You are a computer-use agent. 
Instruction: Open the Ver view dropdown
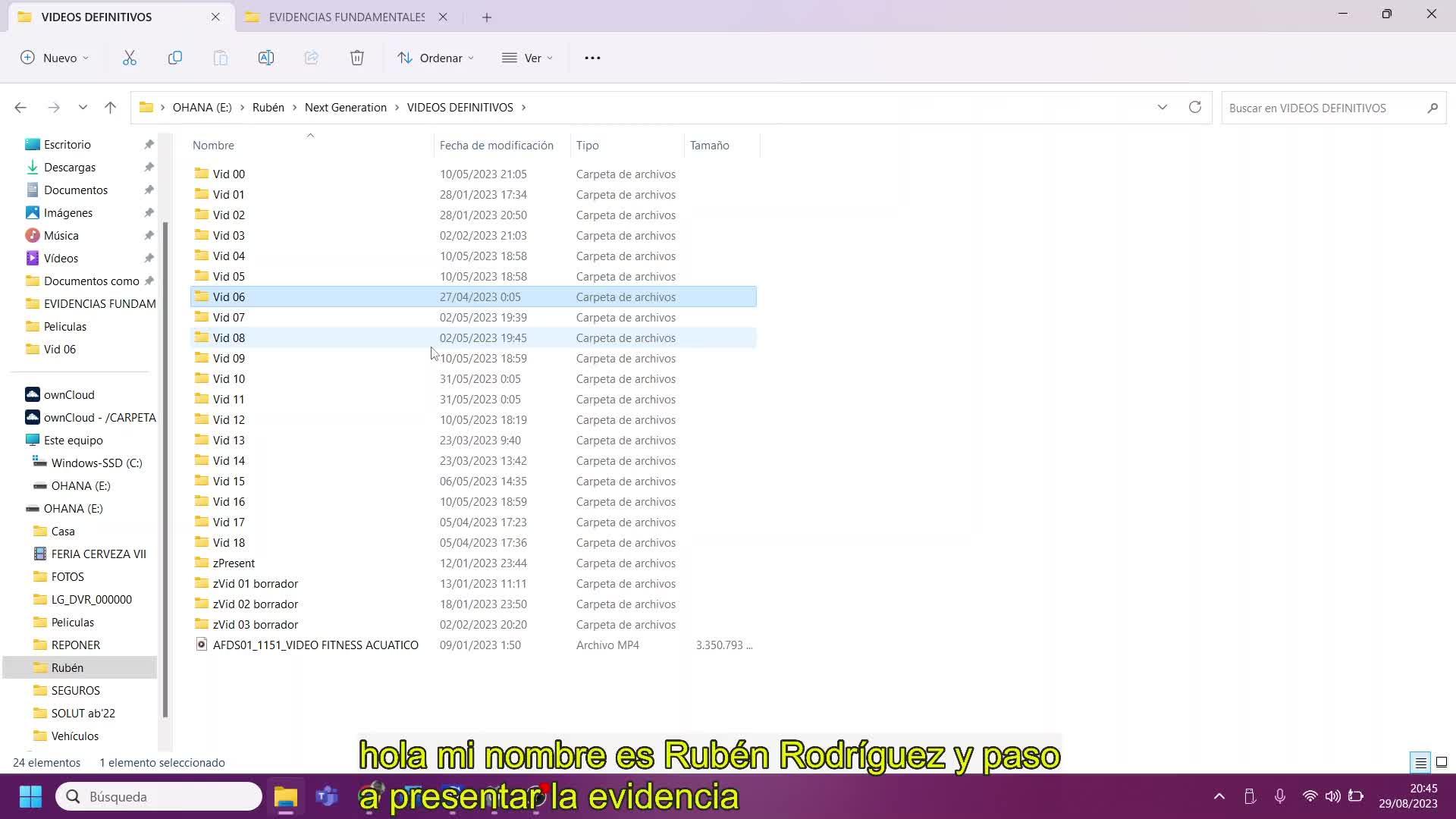coord(528,58)
